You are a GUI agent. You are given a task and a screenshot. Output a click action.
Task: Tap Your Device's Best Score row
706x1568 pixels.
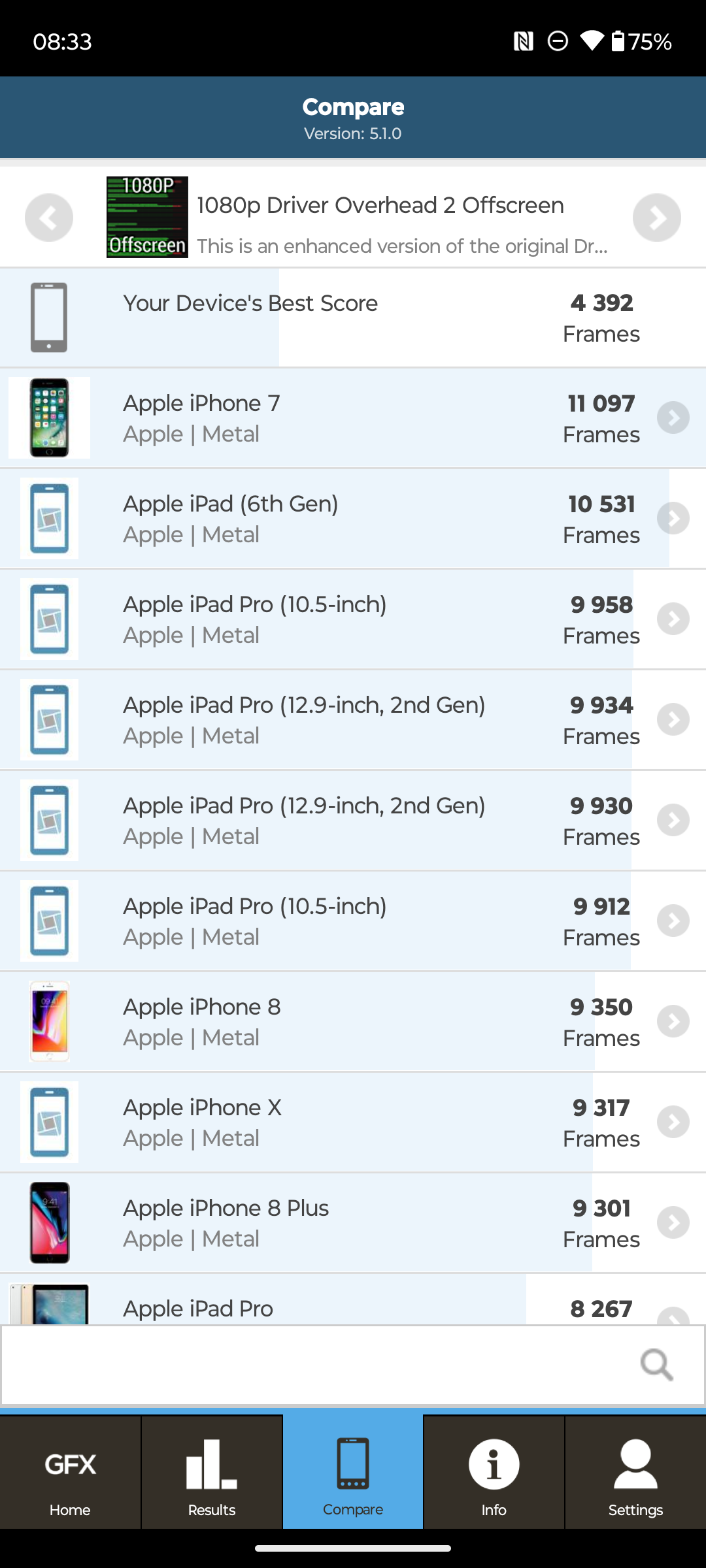tap(327, 318)
